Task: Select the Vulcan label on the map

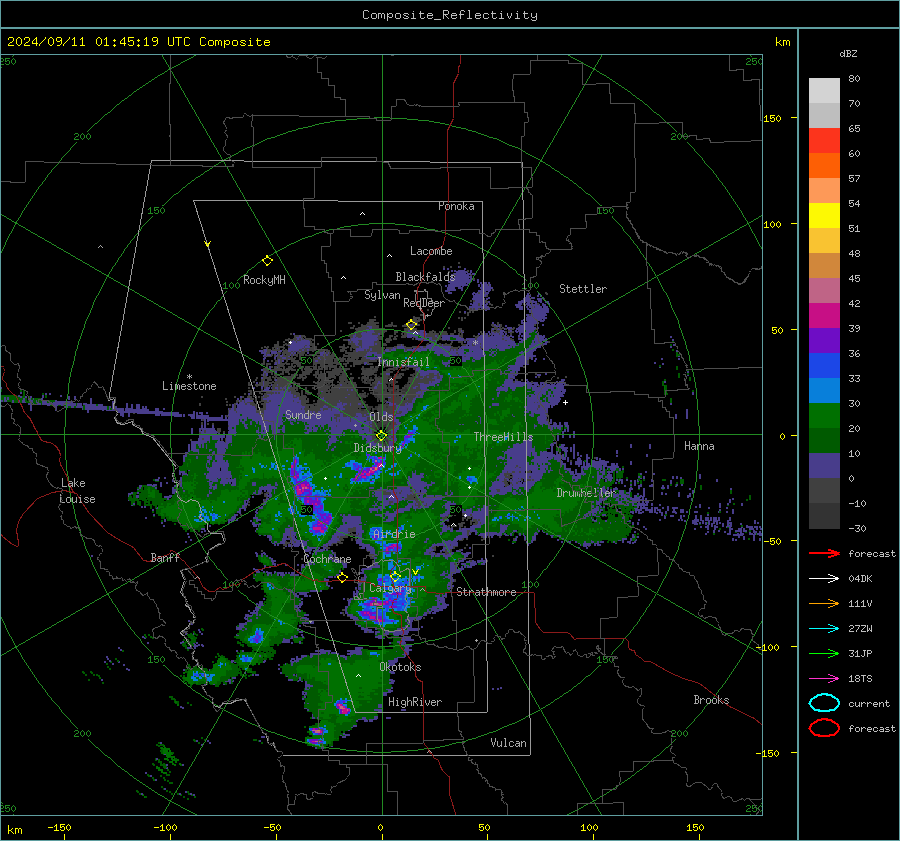Action: (508, 743)
